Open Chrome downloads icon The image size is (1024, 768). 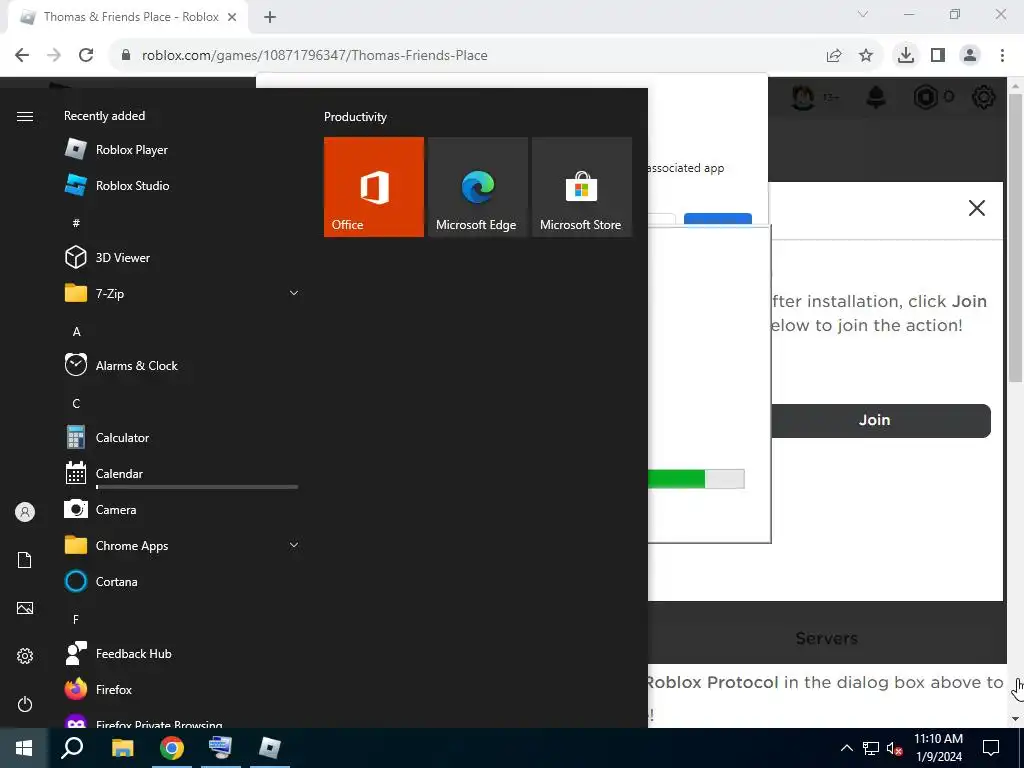pos(906,56)
